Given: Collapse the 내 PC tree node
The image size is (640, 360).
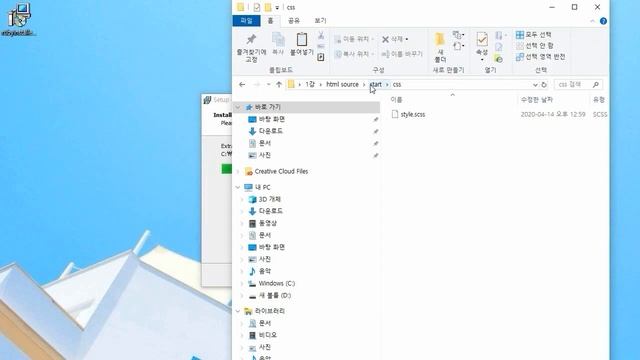Looking at the screenshot, I should [x=238, y=187].
